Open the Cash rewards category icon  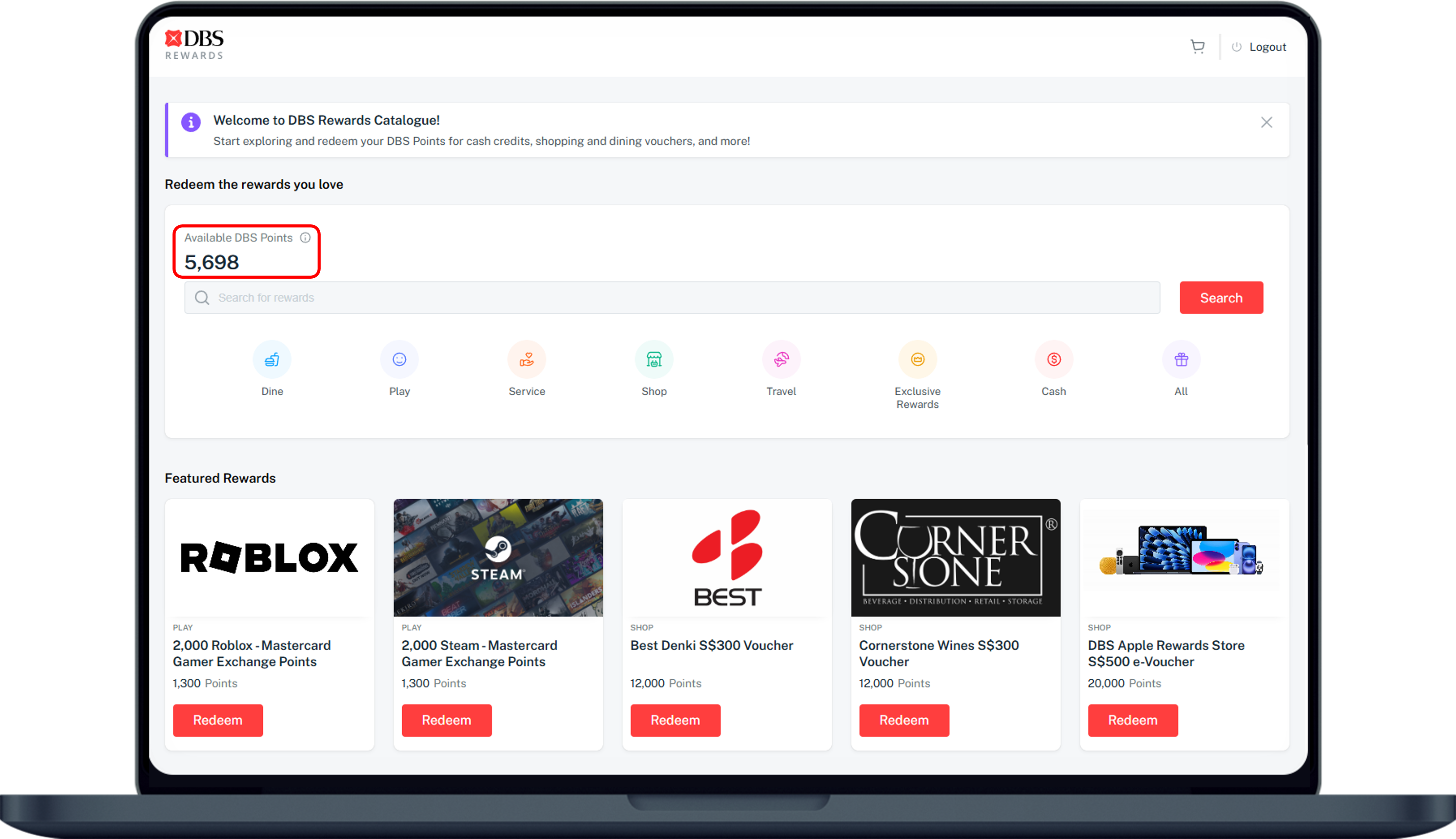(x=1053, y=360)
